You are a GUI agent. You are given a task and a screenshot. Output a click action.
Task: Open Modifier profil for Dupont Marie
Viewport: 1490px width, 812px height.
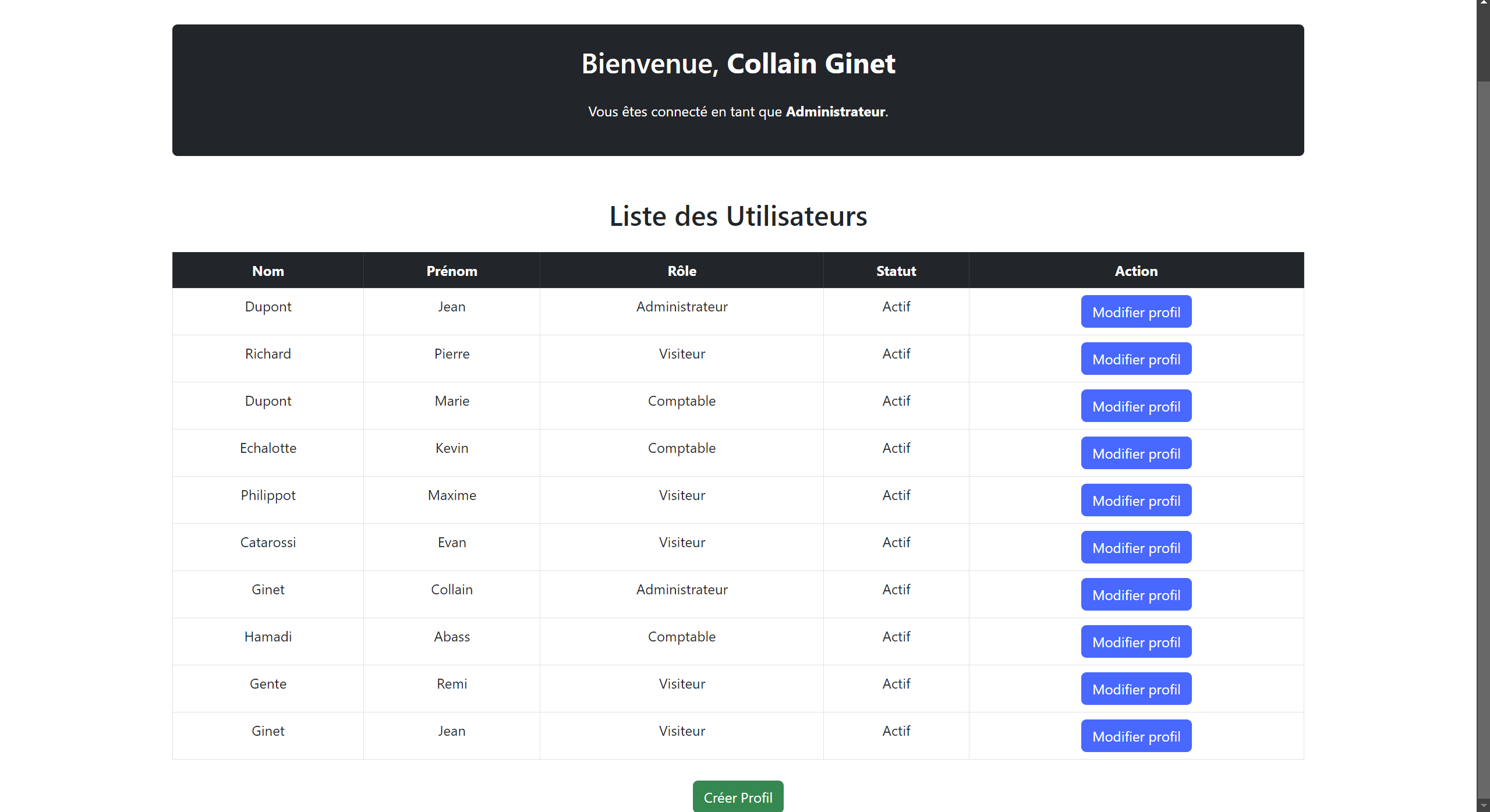(1136, 406)
